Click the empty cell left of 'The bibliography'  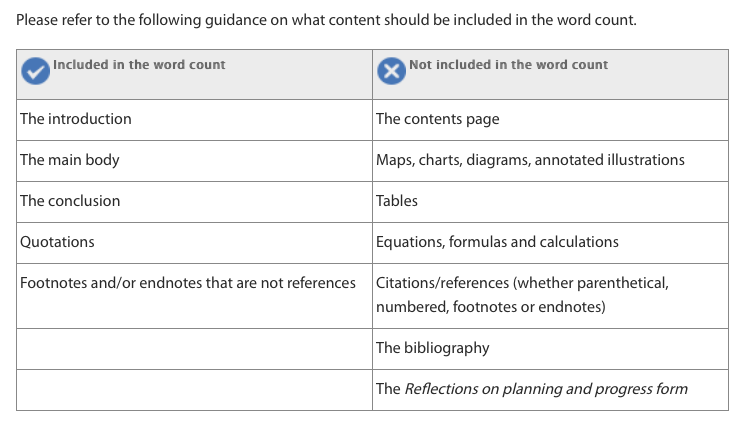tap(194, 348)
